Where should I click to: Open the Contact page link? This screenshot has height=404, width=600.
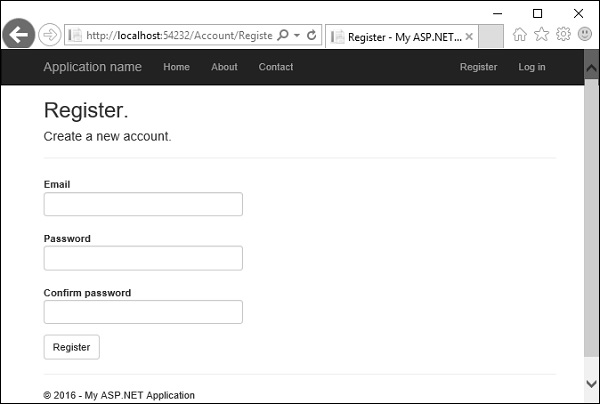pyautogui.click(x=276, y=67)
